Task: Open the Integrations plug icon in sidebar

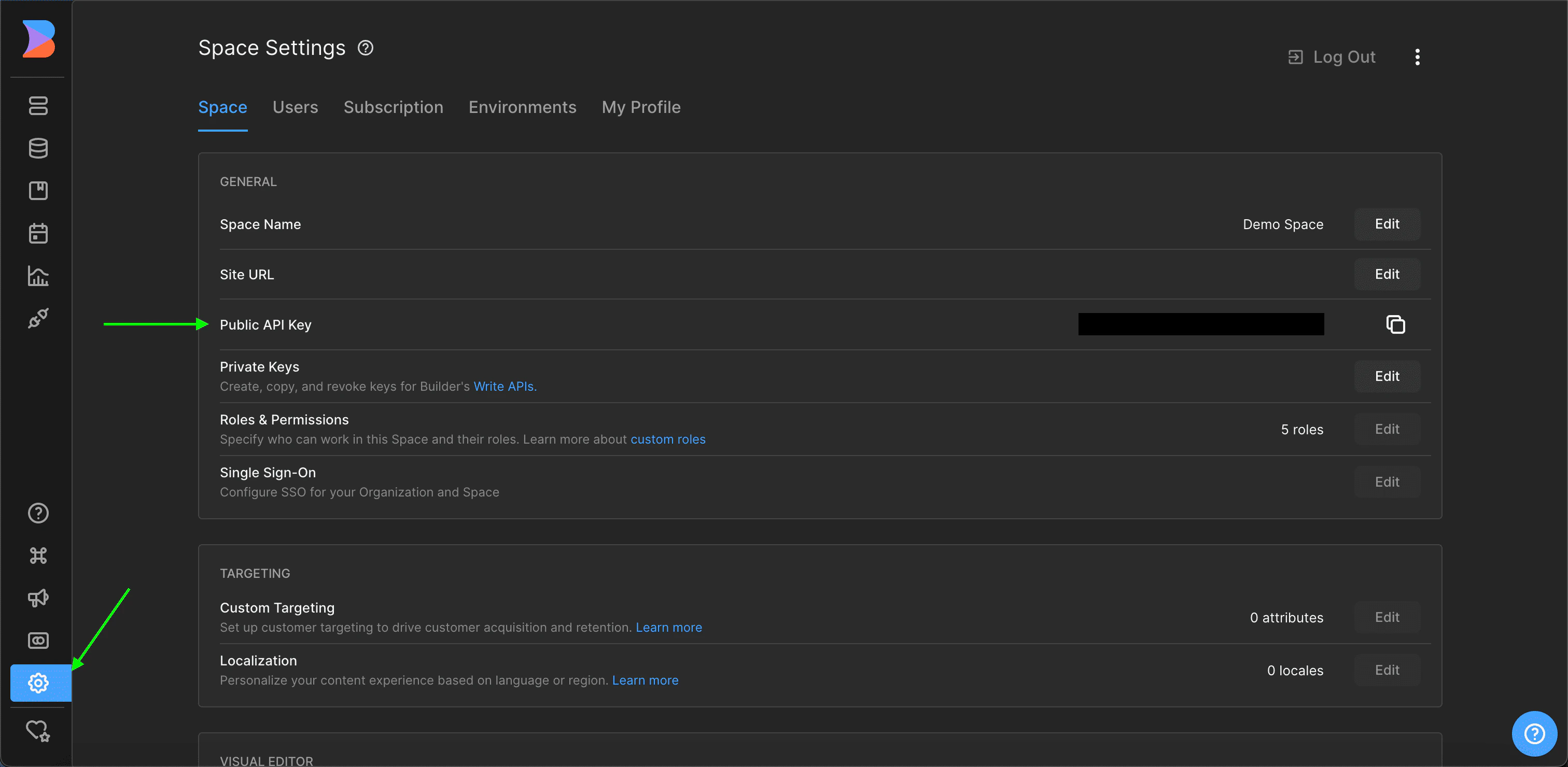Action: (x=38, y=318)
